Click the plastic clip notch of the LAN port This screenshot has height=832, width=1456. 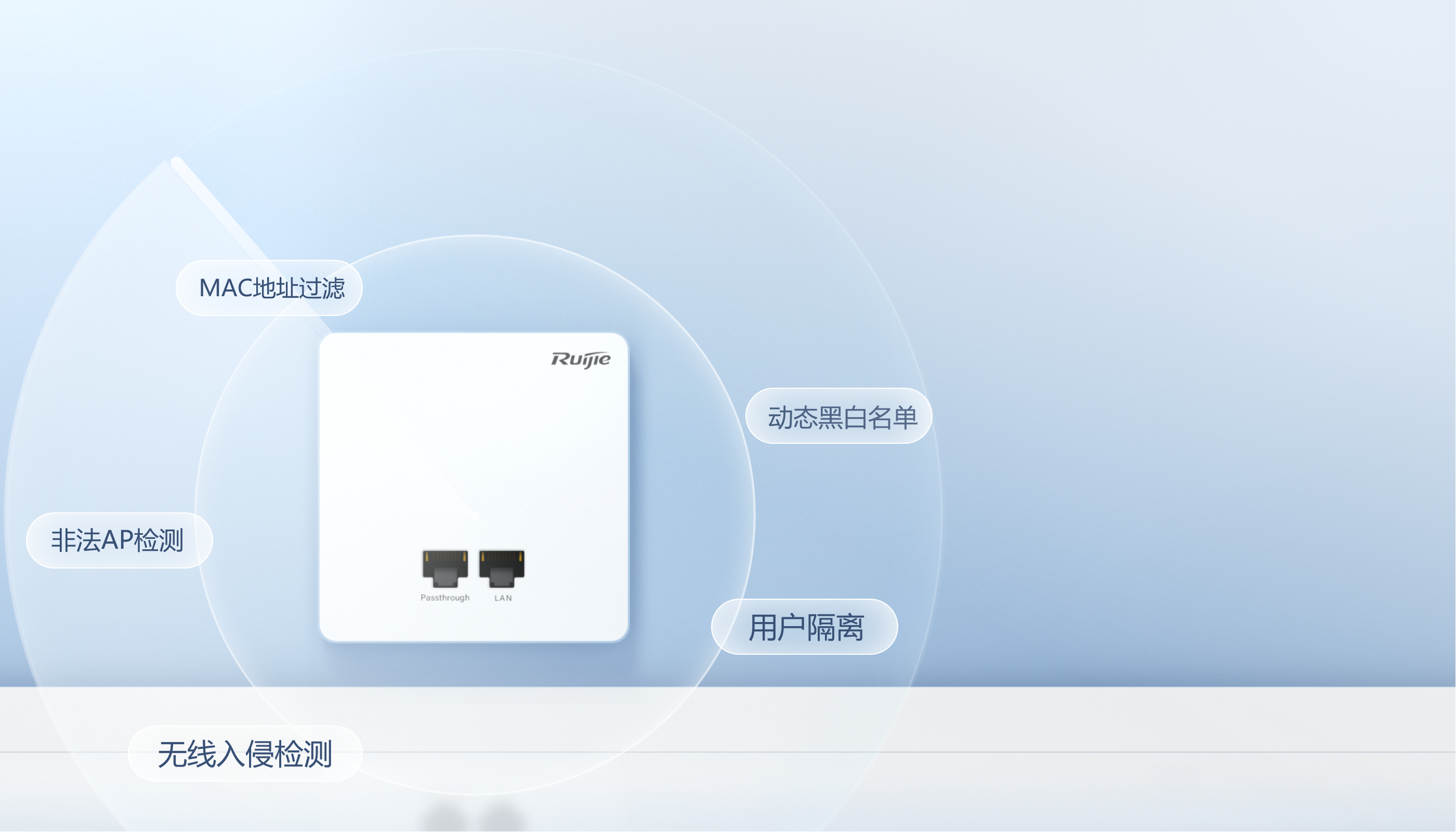(x=502, y=578)
